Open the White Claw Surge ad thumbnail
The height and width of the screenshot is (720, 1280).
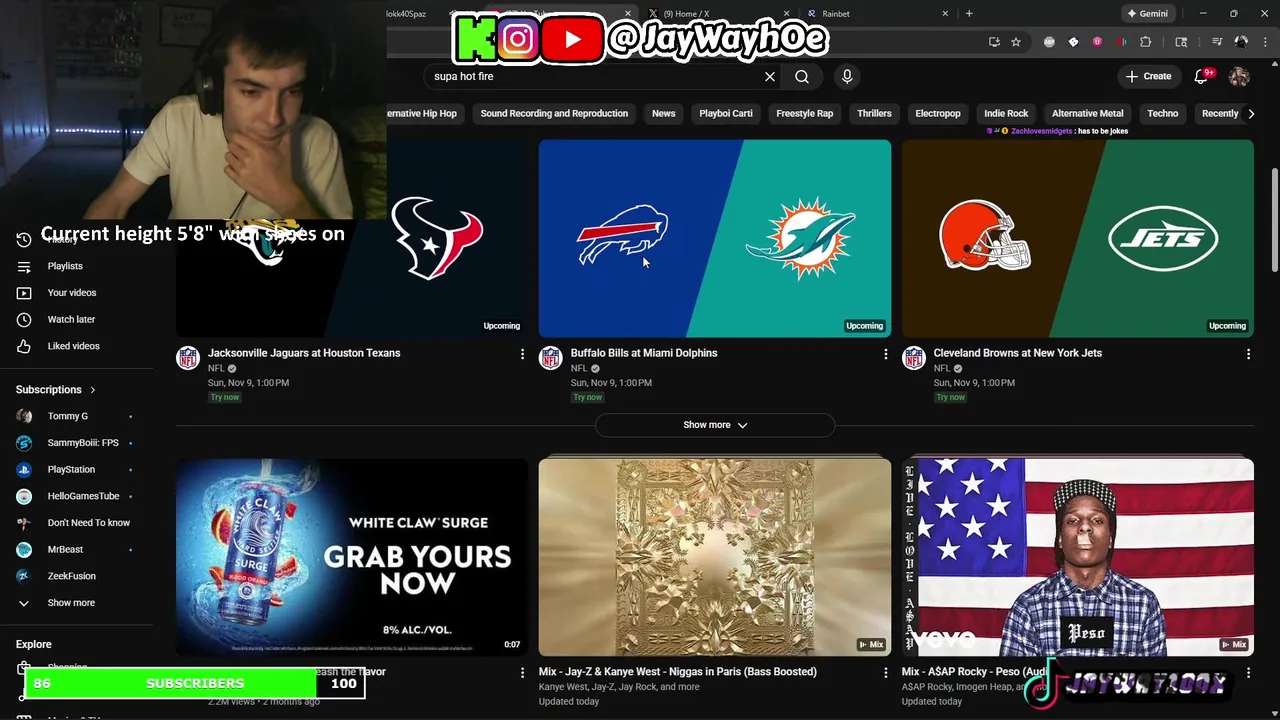coord(352,557)
